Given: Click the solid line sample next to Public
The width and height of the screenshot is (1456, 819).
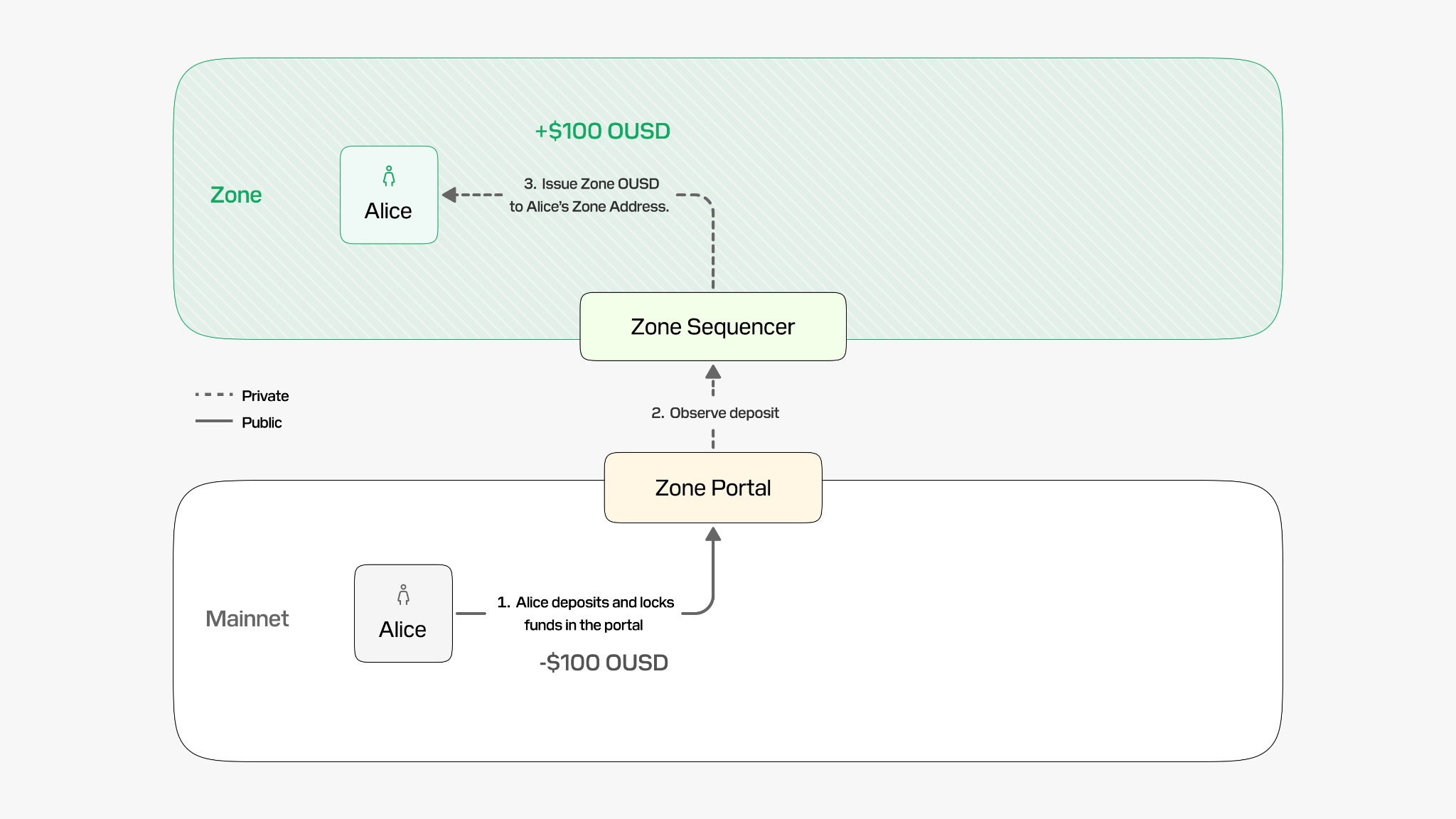Looking at the screenshot, I should pyautogui.click(x=214, y=421).
